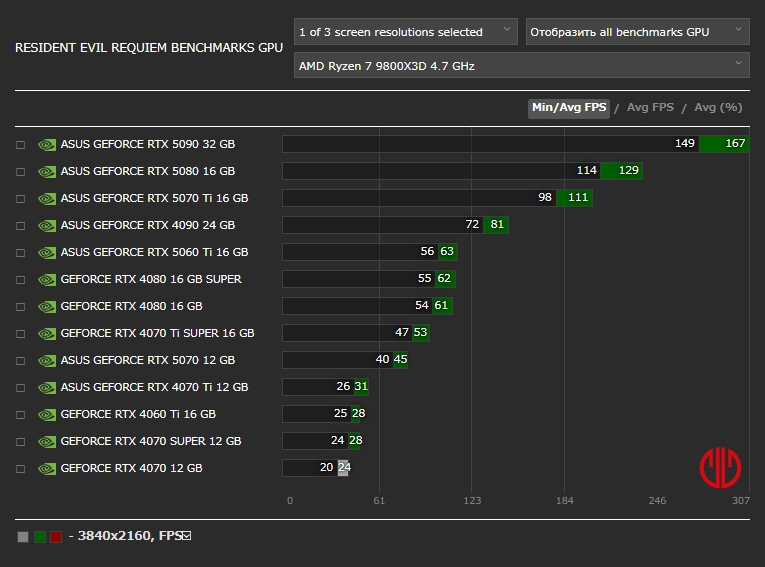
Task: Click NVIDIA icon for RTX 5060 Ti
Action: point(47,252)
